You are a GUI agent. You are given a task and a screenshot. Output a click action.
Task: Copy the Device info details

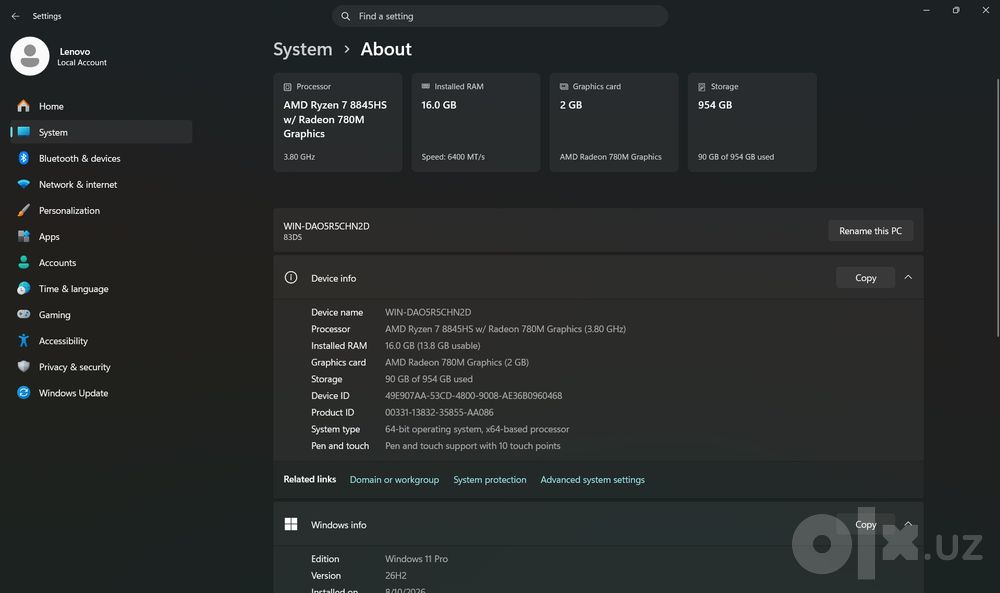coord(865,277)
